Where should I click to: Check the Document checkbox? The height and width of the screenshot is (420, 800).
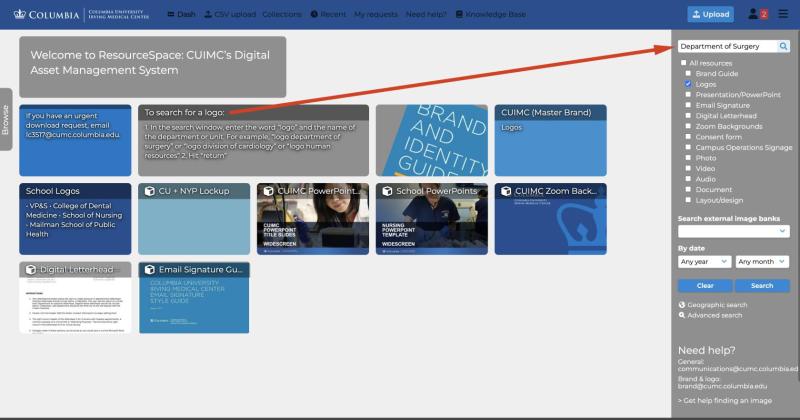pyautogui.click(x=688, y=189)
